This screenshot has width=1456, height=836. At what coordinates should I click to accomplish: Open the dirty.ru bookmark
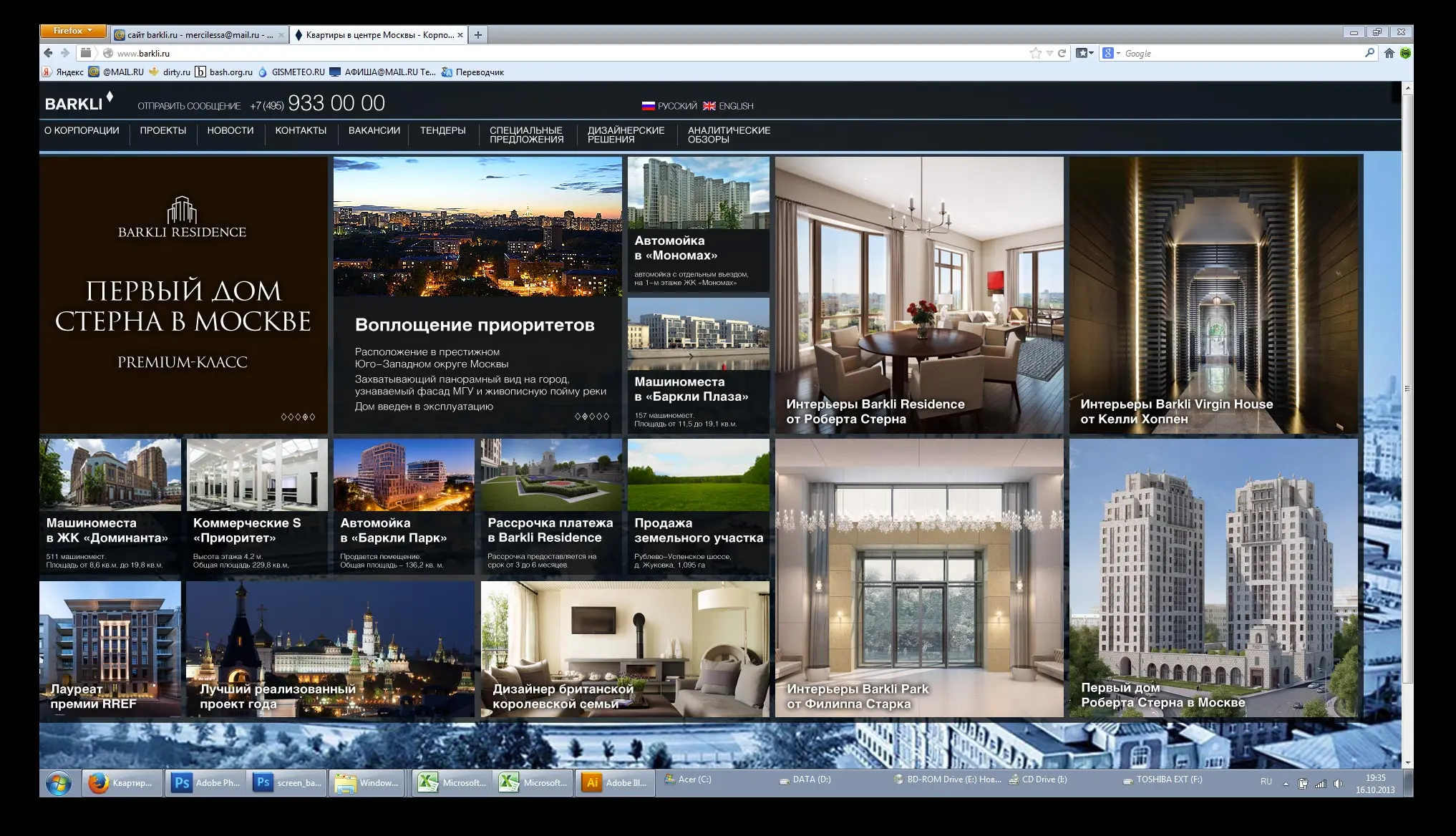click(170, 72)
